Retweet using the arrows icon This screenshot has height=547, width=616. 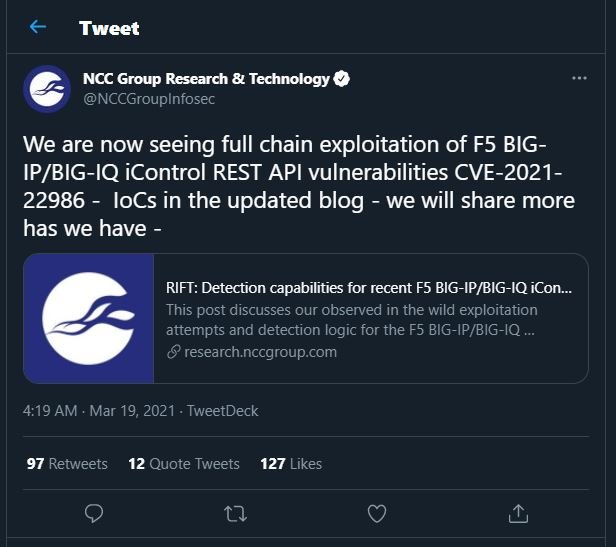[235, 514]
